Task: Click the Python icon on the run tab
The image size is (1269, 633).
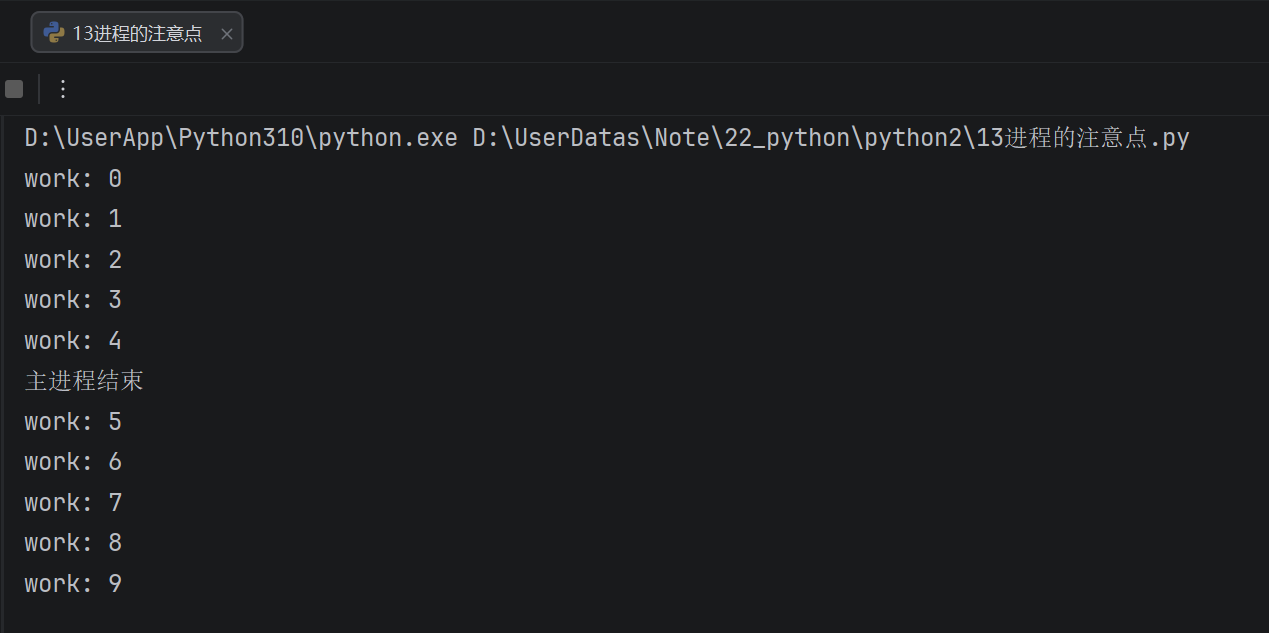Action: click(x=54, y=33)
